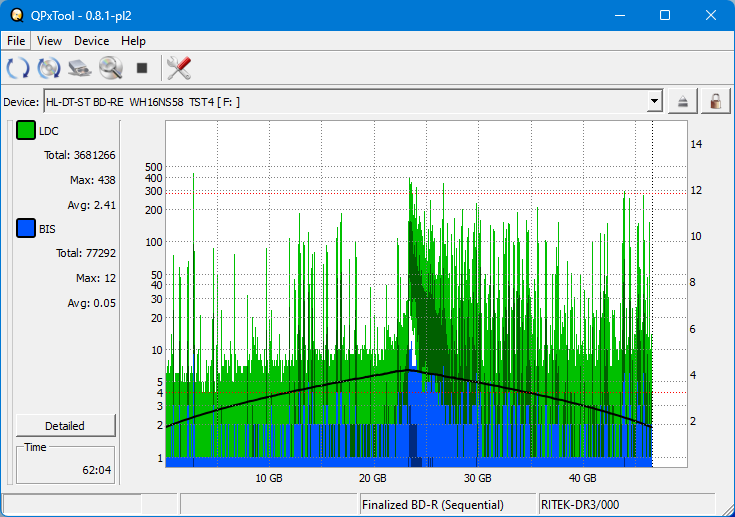This screenshot has height=517, width=735.
Task: Minimize the QPxTool window
Action: (620, 15)
